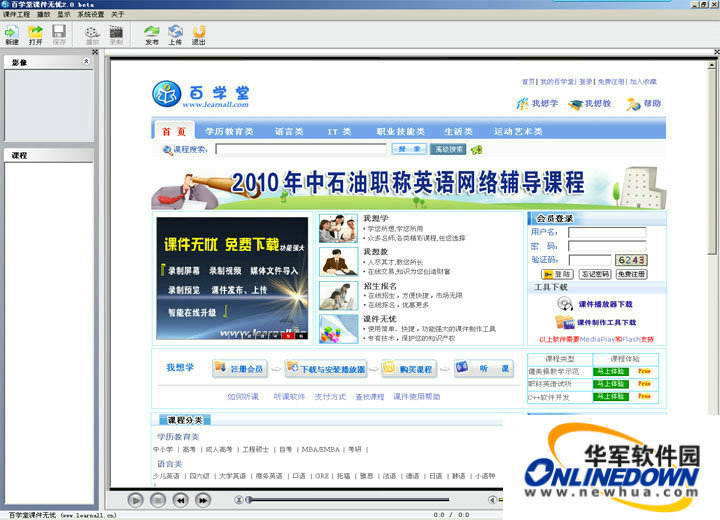The image size is (720, 520).
Task: Click the small round icon left of the progress slider
Action: (238, 499)
